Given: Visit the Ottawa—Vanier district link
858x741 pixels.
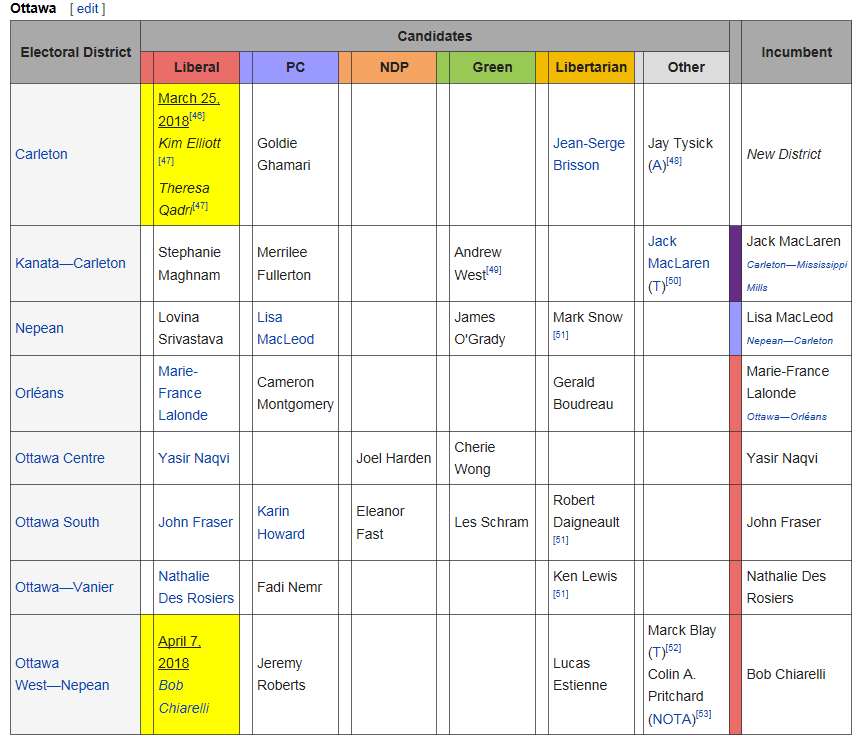Looking at the screenshot, I should coord(64,587).
